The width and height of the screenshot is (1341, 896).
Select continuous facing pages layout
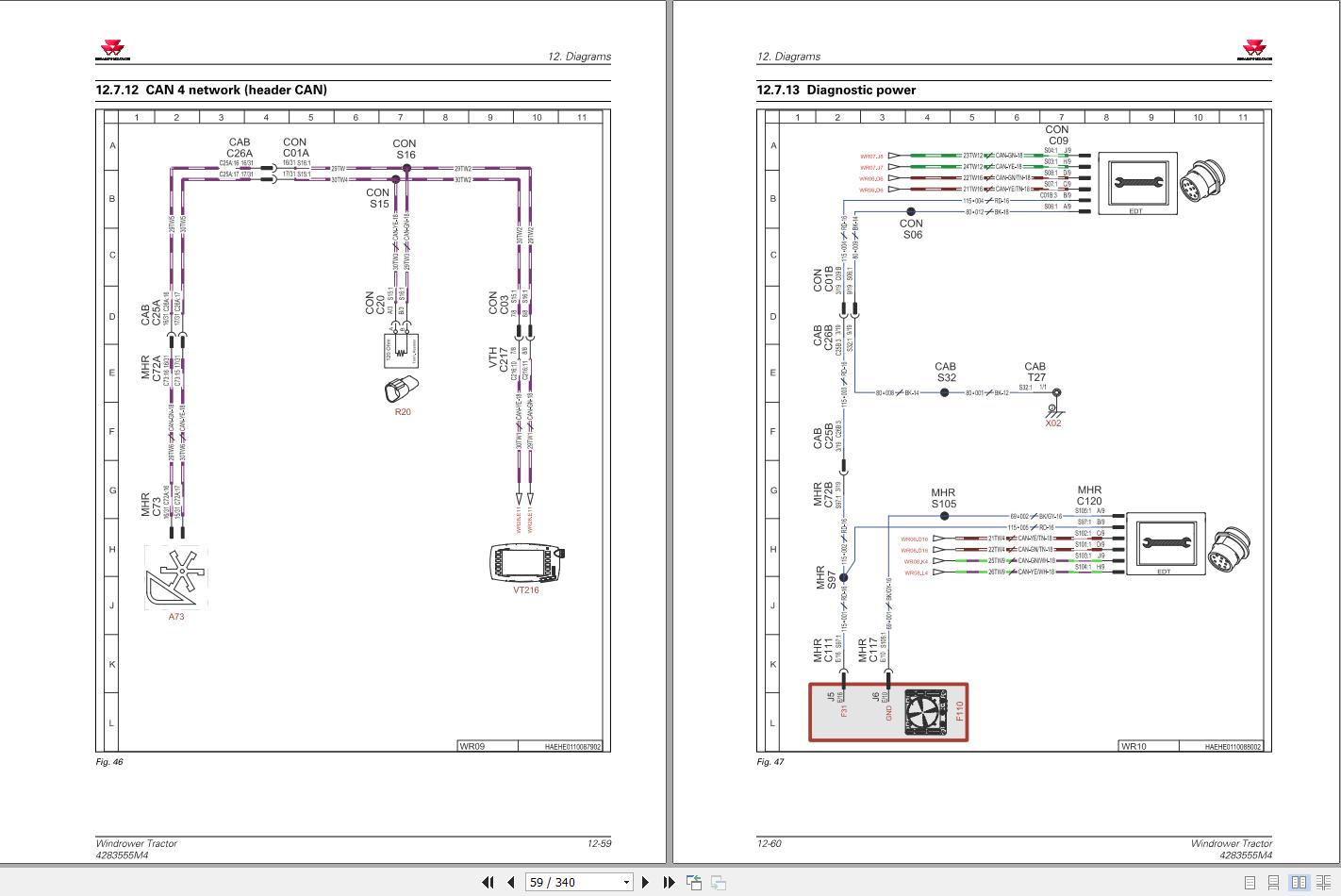pyautogui.click(x=1324, y=883)
